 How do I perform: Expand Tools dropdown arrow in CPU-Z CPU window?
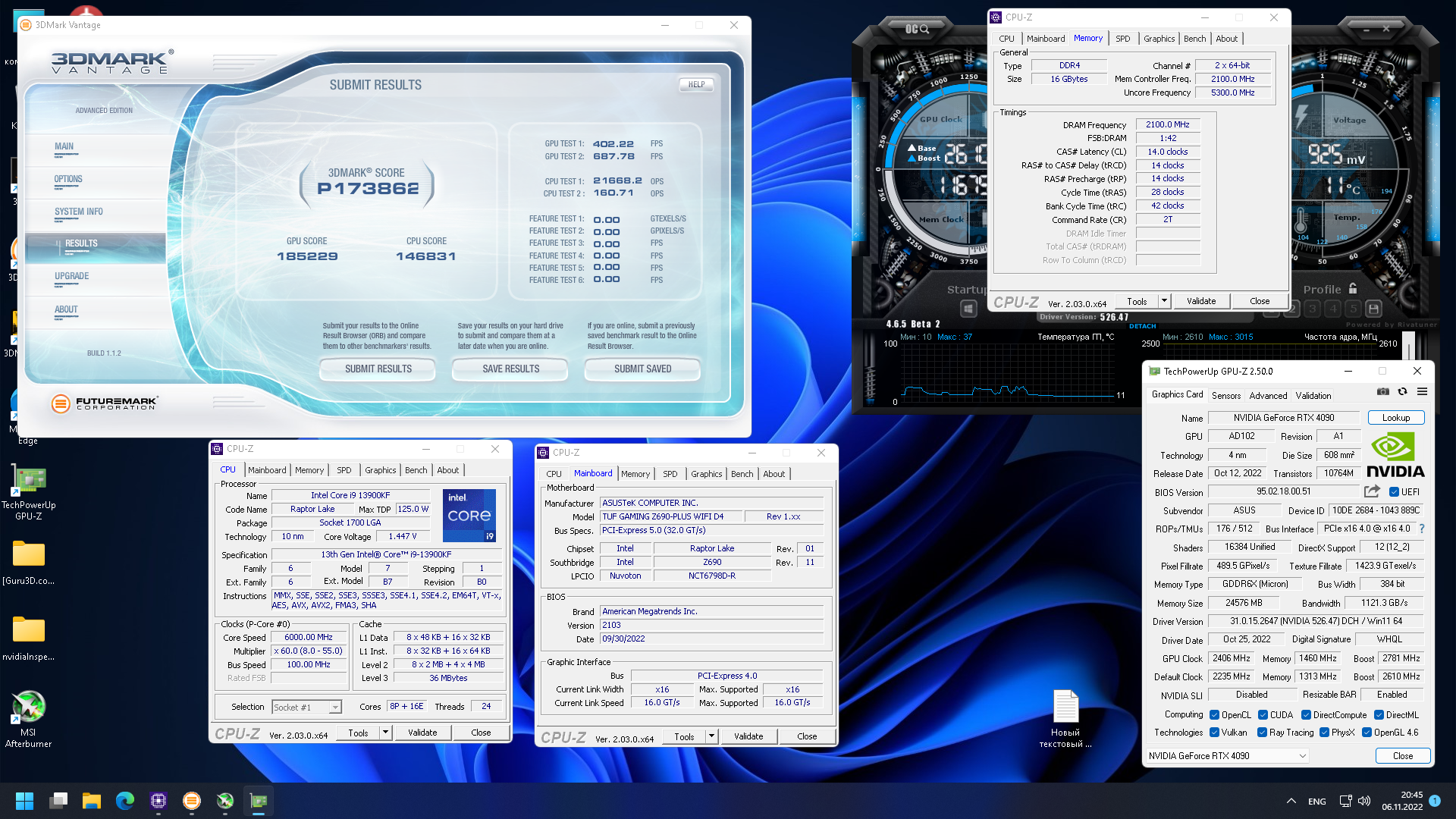click(x=385, y=733)
